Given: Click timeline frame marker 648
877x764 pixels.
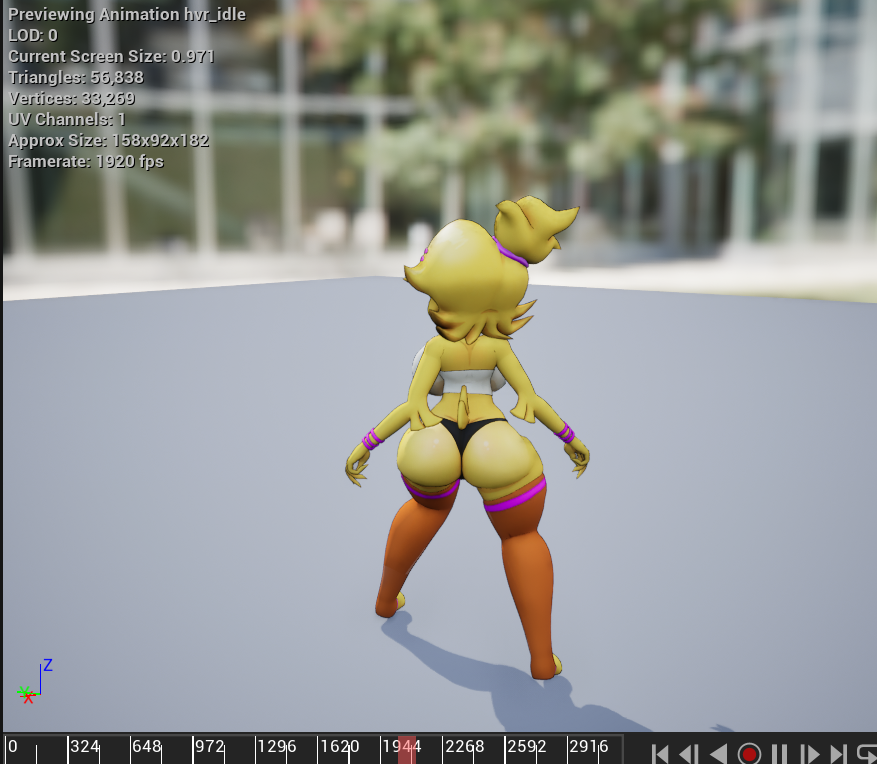Looking at the screenshot, I should coord(147,746).
